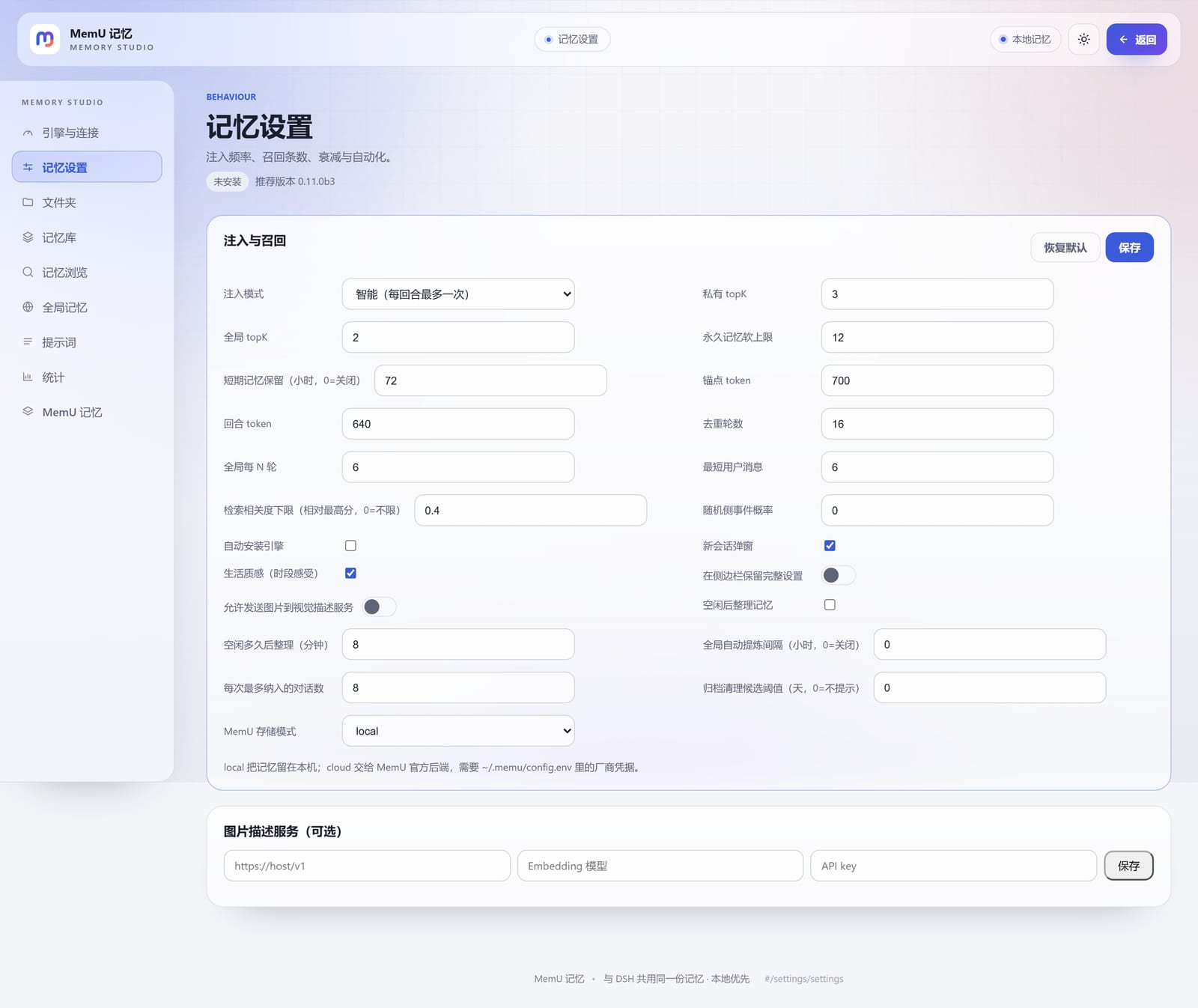
Task: Click the 记忆设置 breadcrumb pill in header
Action: (572, 40)
